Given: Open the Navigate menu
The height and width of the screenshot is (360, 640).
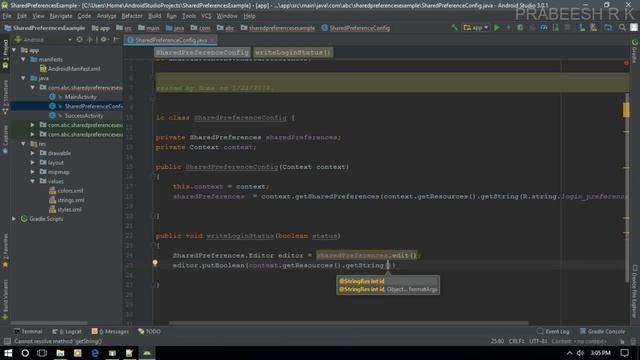Looking at the screenshot, I should 61,16.
